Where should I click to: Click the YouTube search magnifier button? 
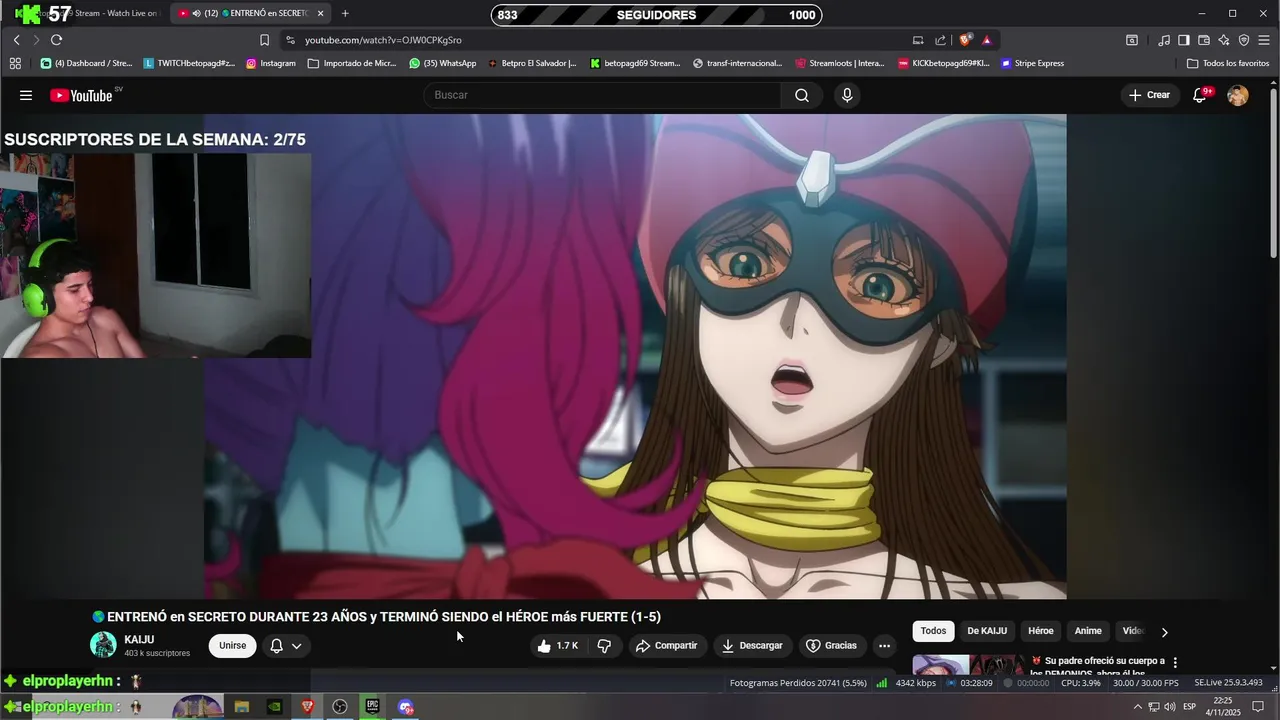pos(802,95)
